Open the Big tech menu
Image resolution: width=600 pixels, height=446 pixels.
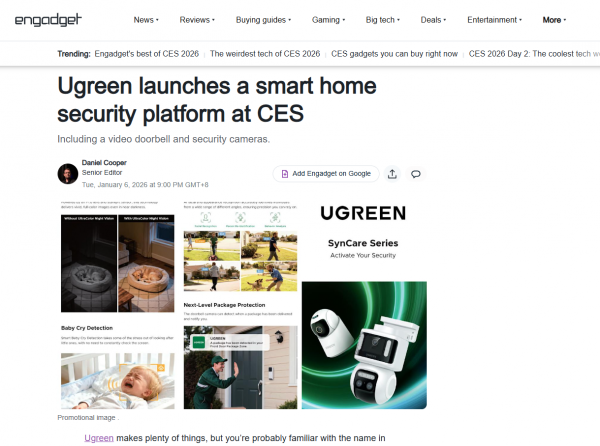(383, 20)
